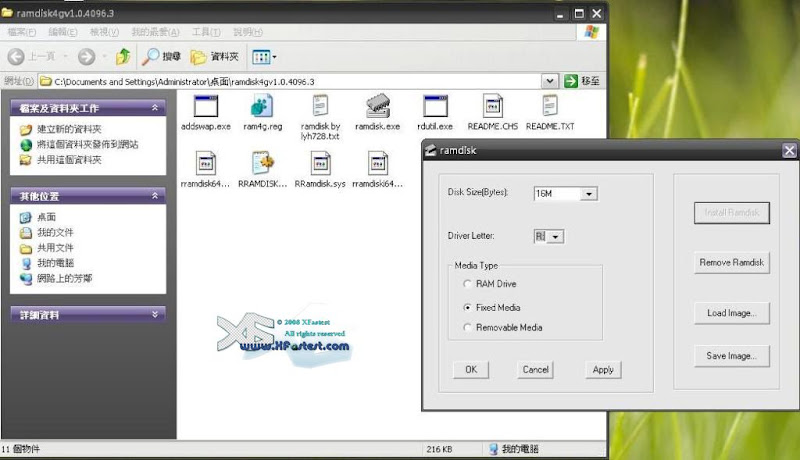Select the first rramdisk64 file in second row
Image resolution: width=800 pixels, height=460 pixels.
click(x=206, y=164)
